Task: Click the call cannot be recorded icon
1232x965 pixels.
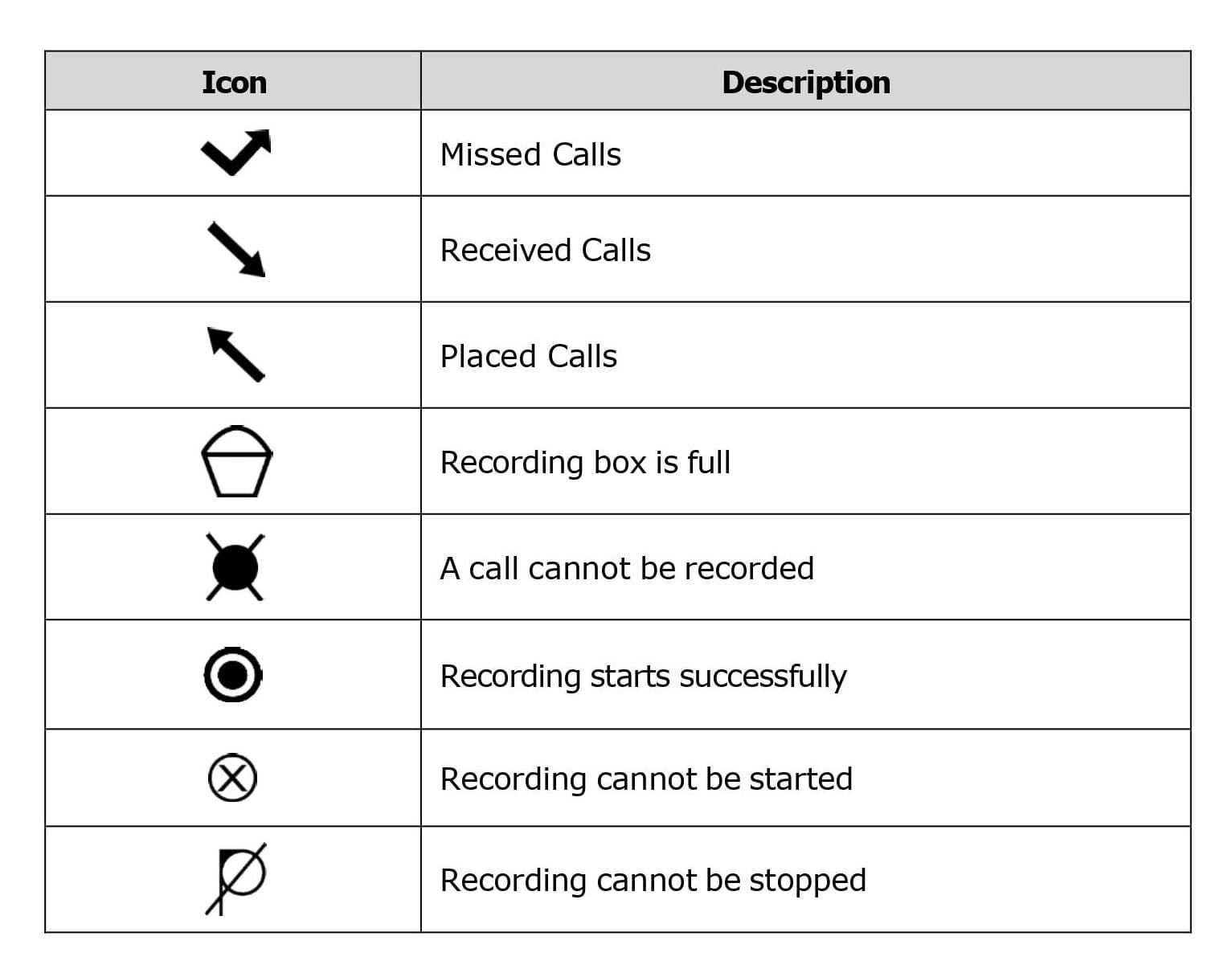Action: [x=235, y=567]
